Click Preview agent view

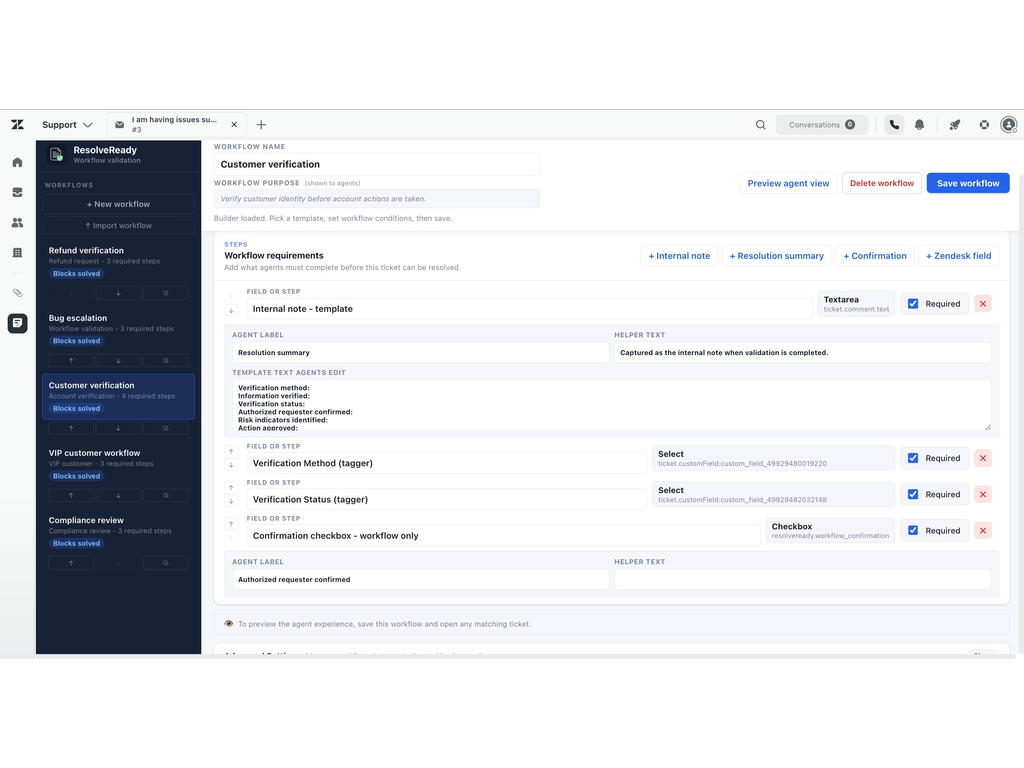tap(788, 184)
